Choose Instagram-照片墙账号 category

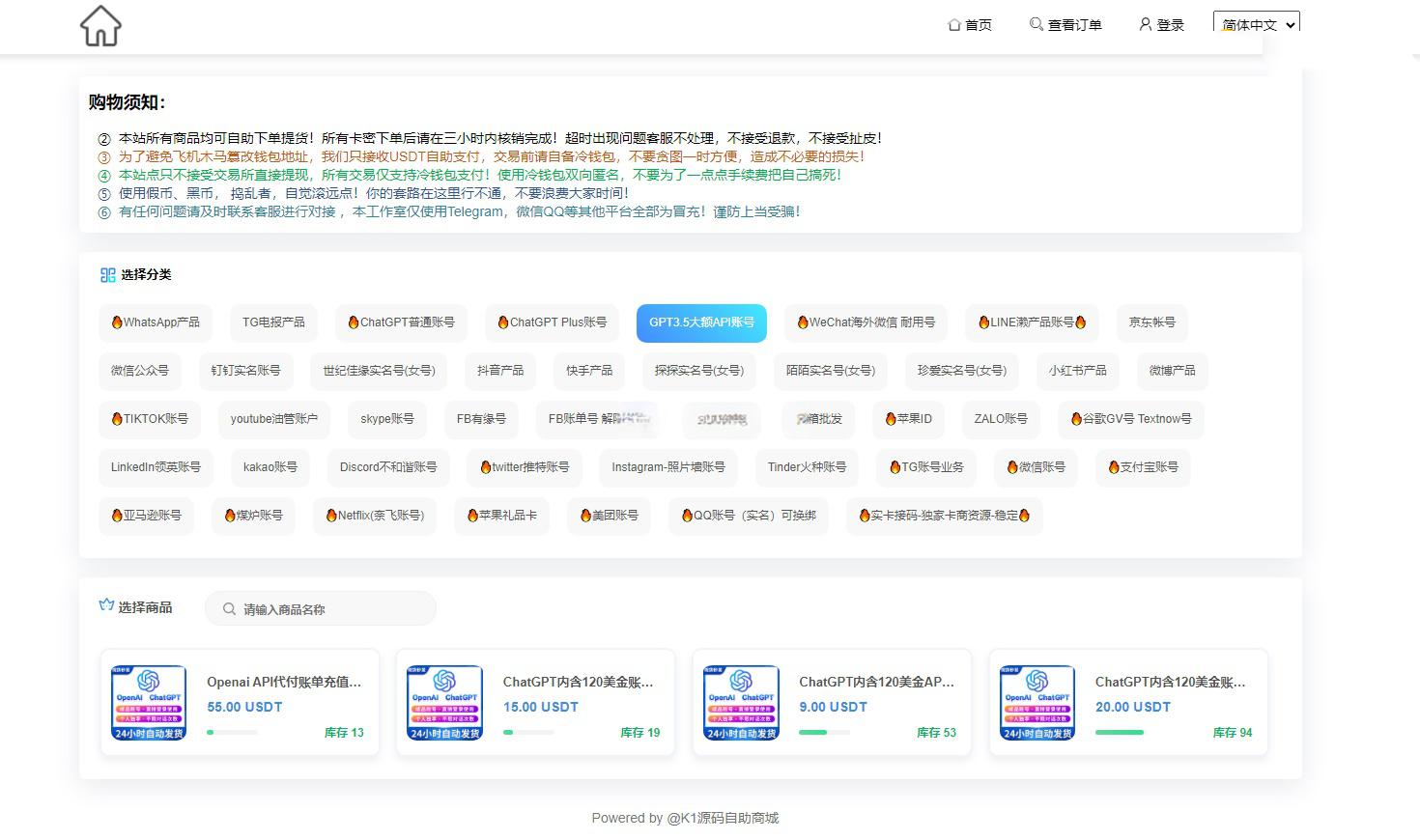[x=668, y=467]
